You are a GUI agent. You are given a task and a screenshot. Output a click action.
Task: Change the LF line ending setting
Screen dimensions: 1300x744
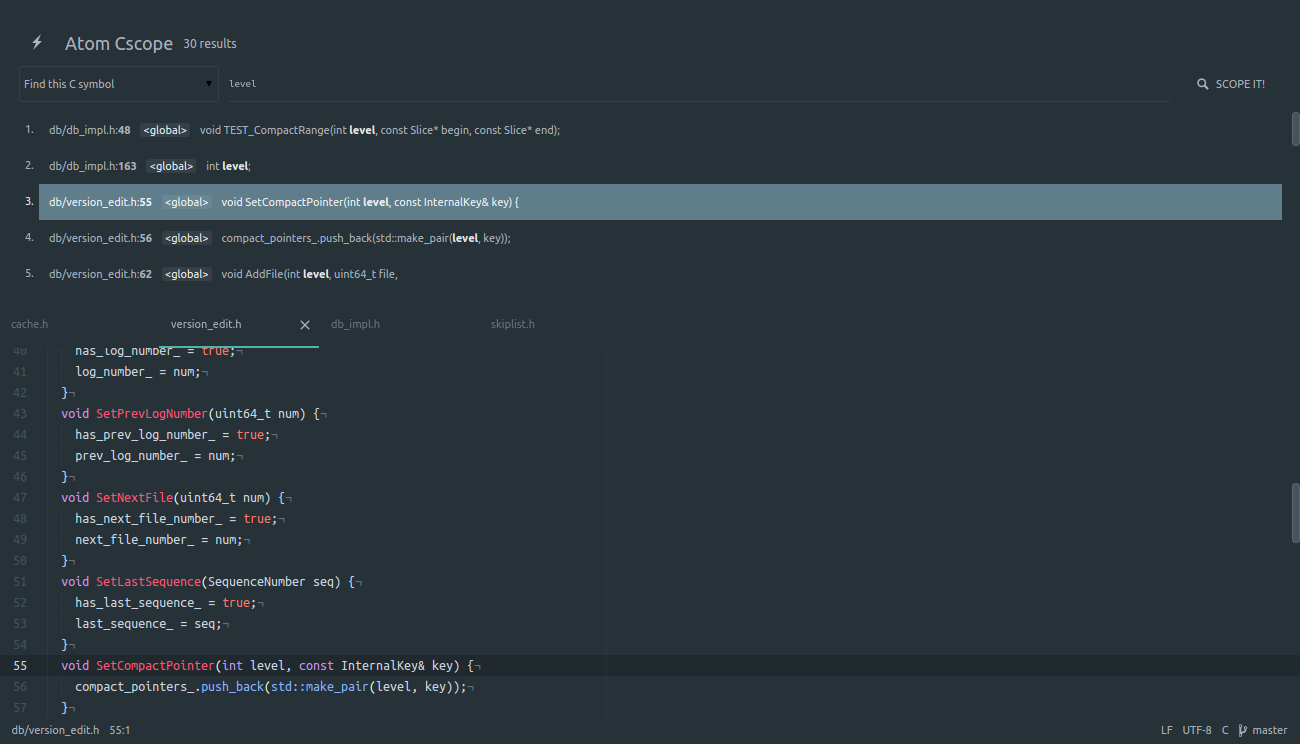(x=1167, y=730)
